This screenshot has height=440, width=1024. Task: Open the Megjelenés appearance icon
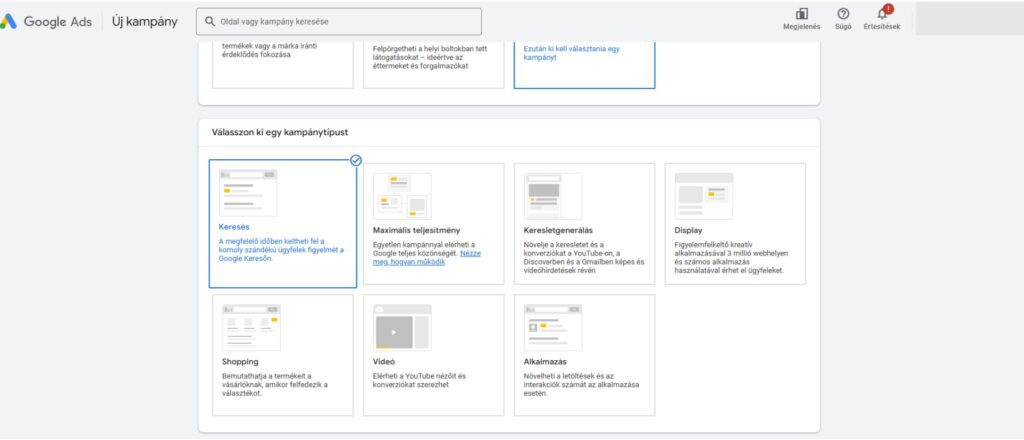[x=801, y=14]
